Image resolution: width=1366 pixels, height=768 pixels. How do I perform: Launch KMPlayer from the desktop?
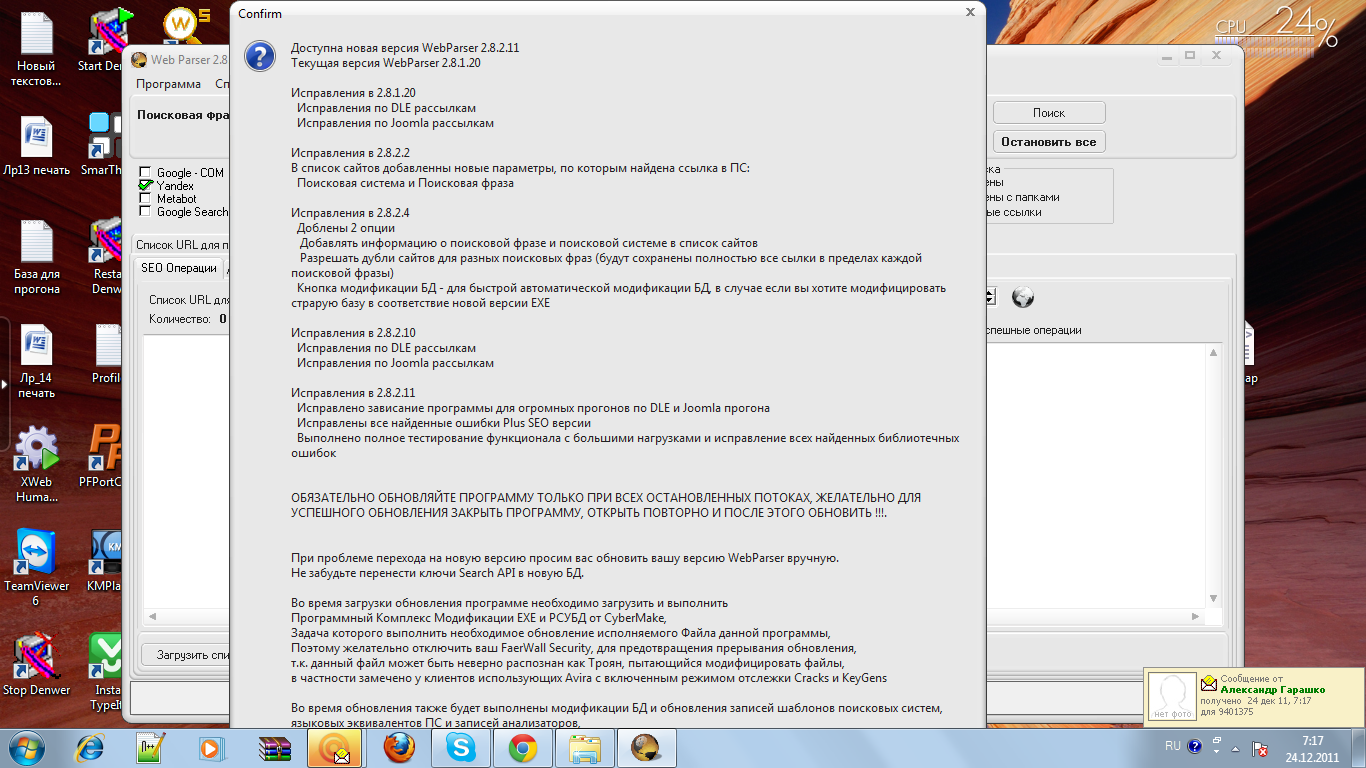point(104,561)
